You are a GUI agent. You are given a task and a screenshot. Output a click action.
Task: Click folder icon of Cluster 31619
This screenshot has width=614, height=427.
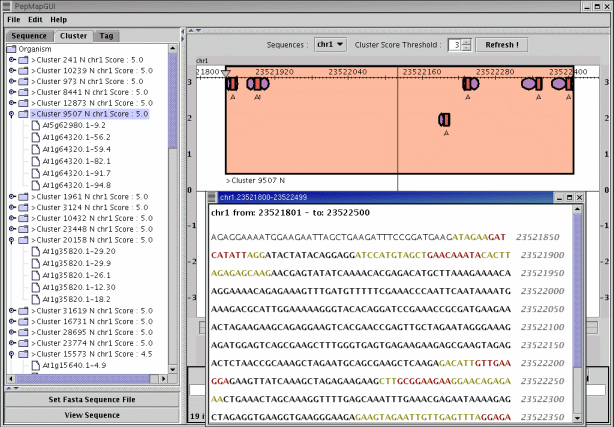(x=23, y=311)
